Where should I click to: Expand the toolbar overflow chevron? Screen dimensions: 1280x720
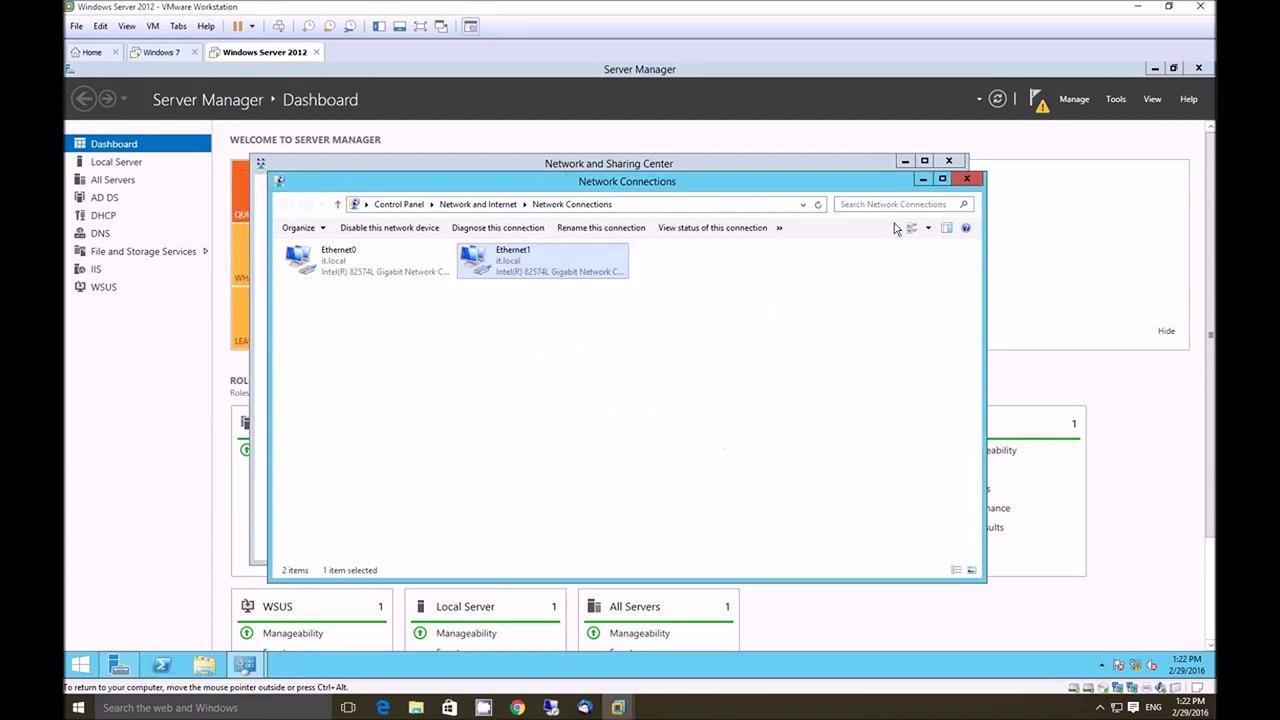(x=779, y=228)
